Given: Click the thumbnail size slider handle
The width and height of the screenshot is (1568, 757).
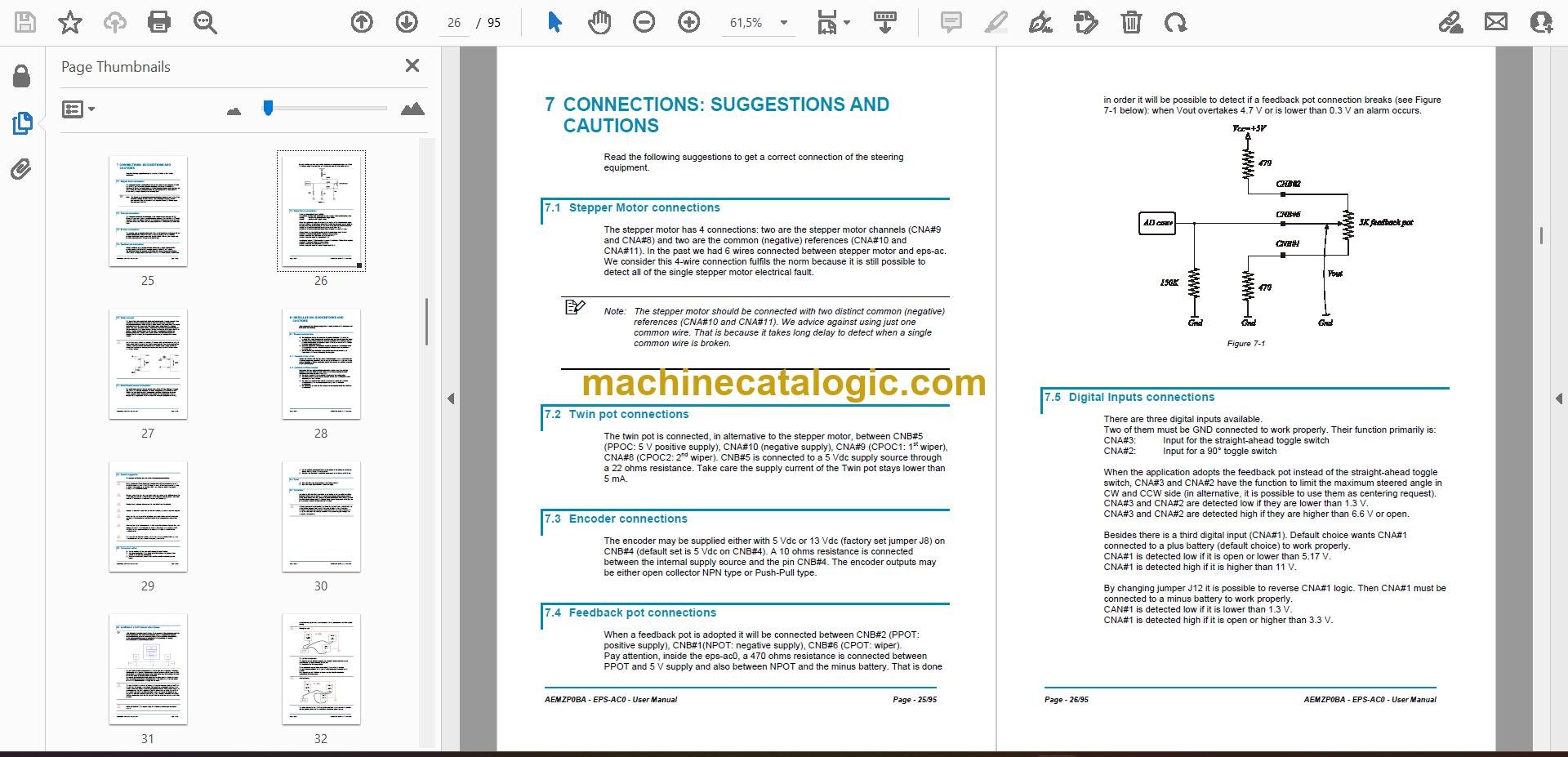Looking at the screenshot, I should 268,108.
